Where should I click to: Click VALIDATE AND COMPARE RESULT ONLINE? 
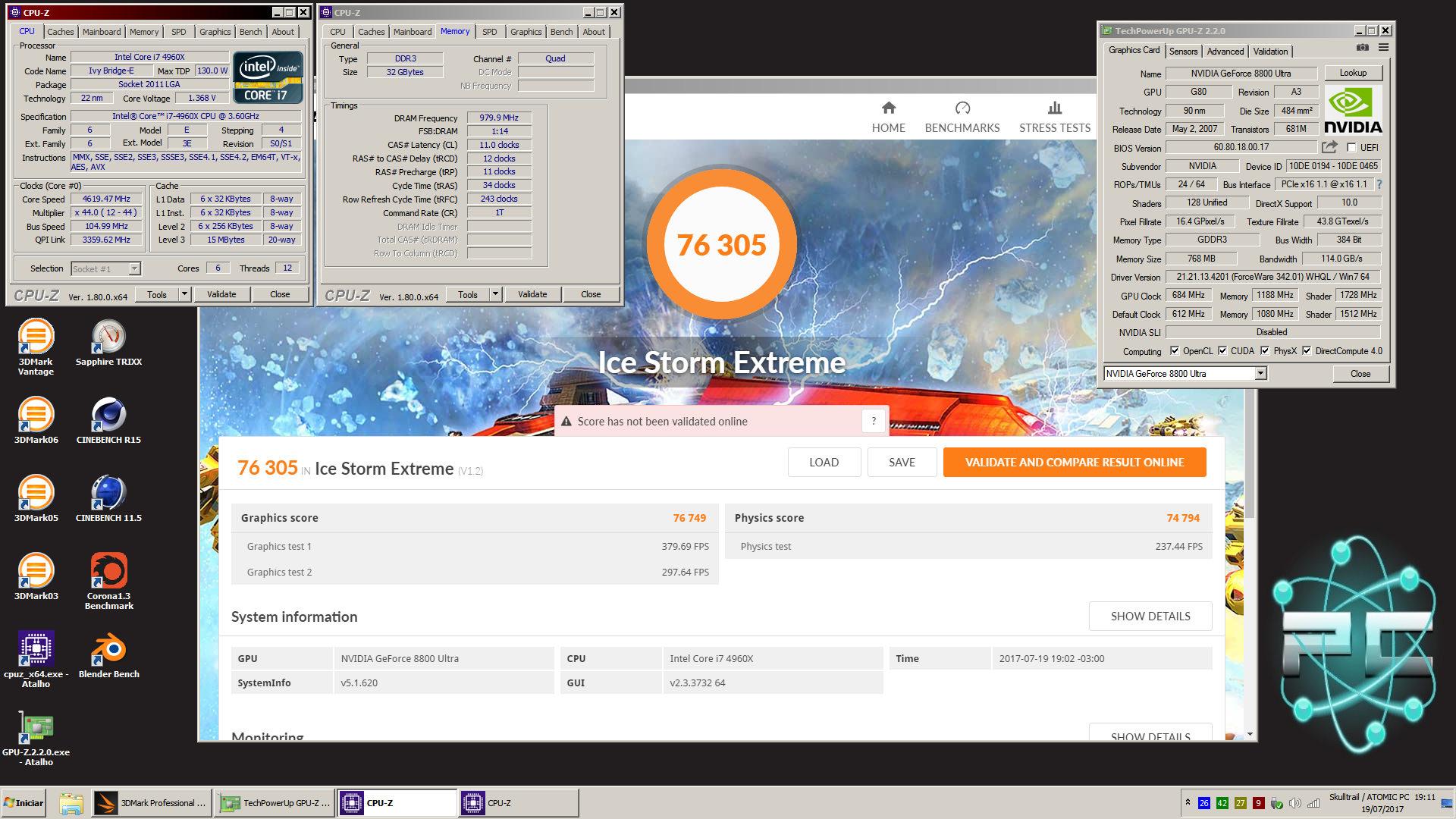pyautogui.click(x=1075, y=462)
